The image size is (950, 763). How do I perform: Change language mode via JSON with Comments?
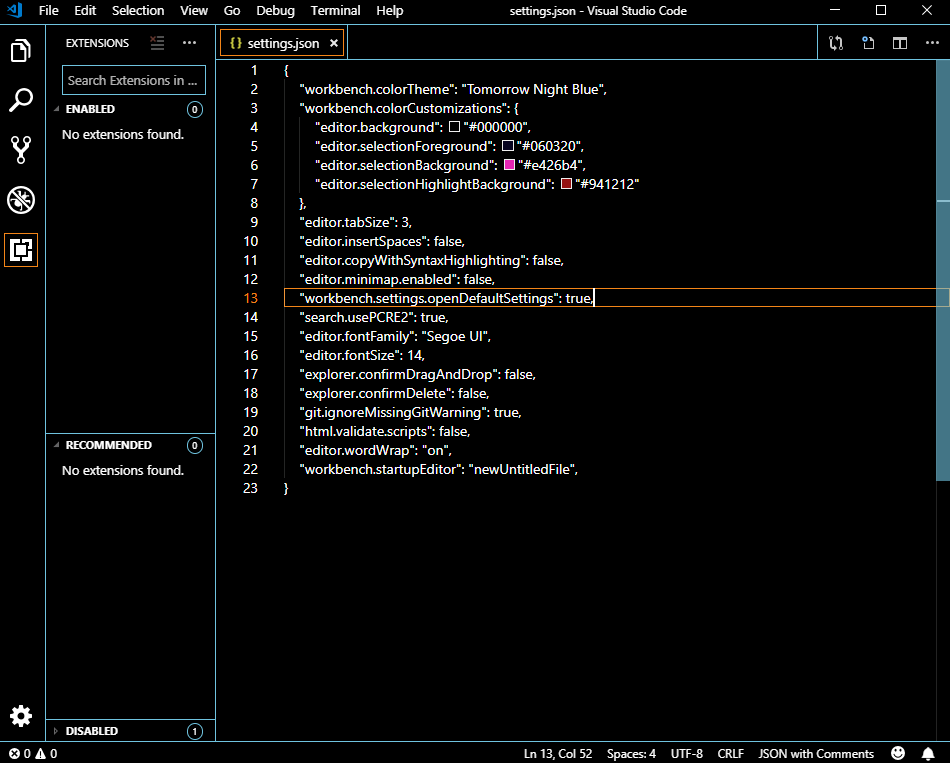(x=814, y=753)
